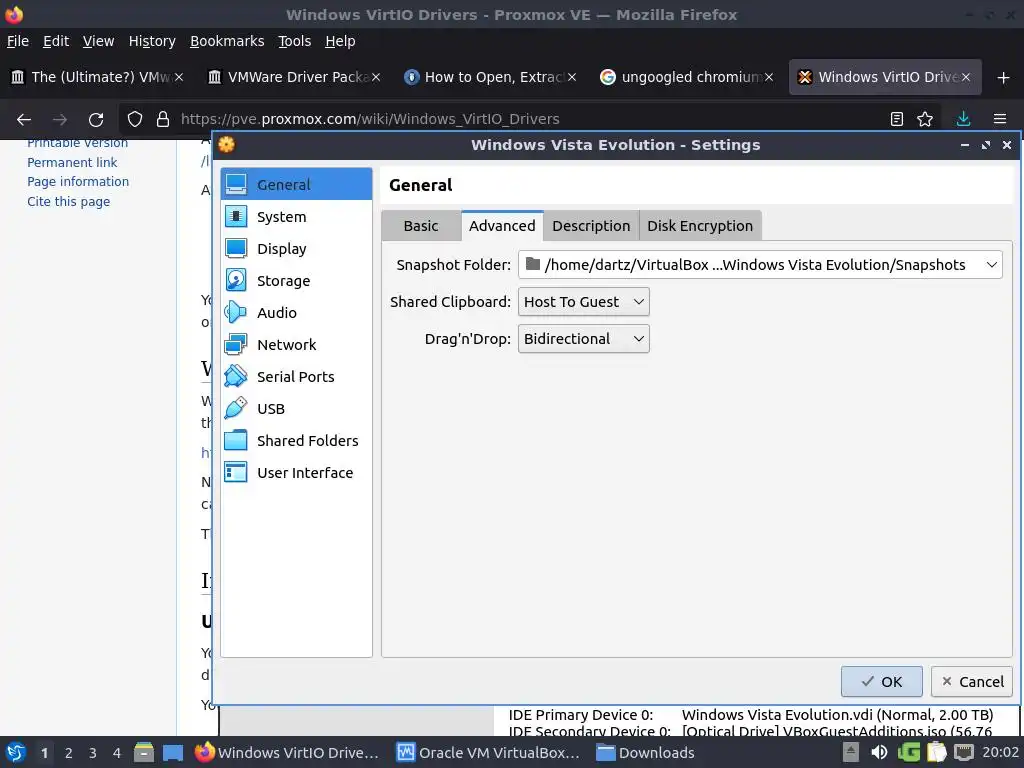The width and height of the screenshot is (1024, 768).
Task: Open the General settings category
Action: 296,184
